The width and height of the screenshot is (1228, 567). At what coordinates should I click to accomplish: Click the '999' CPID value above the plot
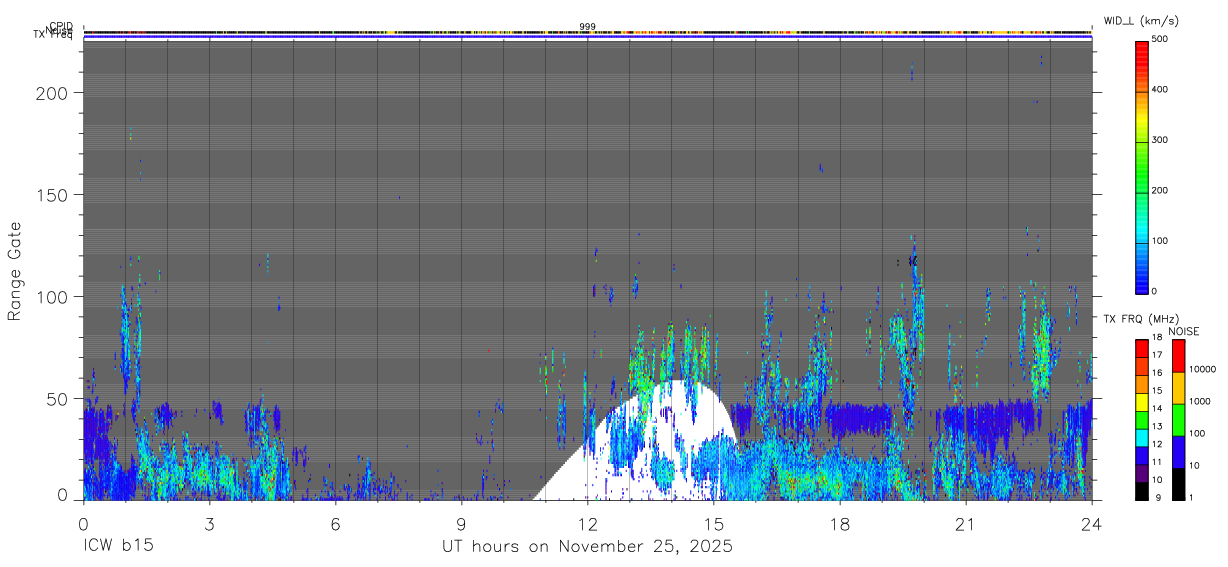pyautogui.click(x=588, y=26)
